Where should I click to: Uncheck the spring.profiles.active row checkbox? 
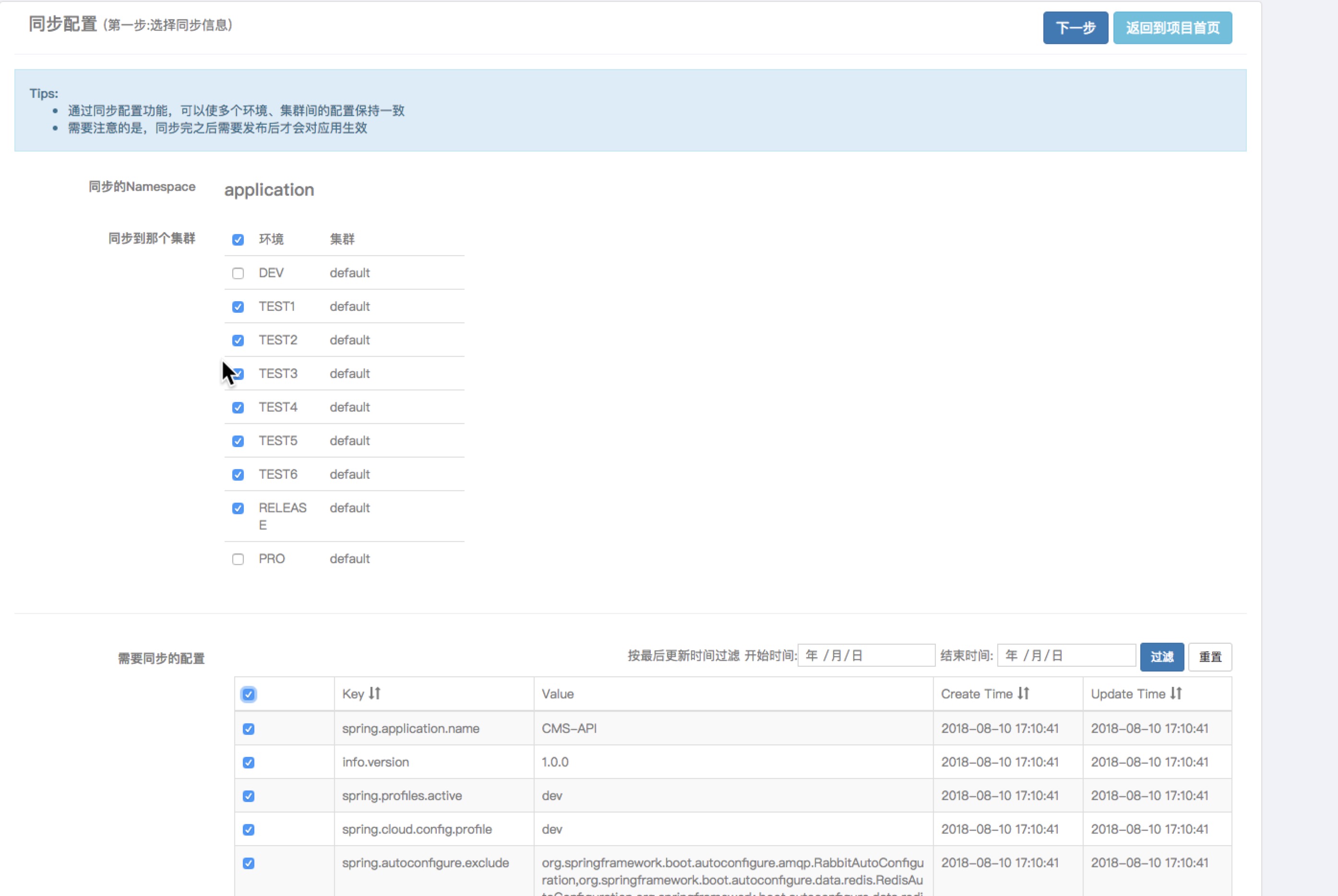tap(248, 796)
